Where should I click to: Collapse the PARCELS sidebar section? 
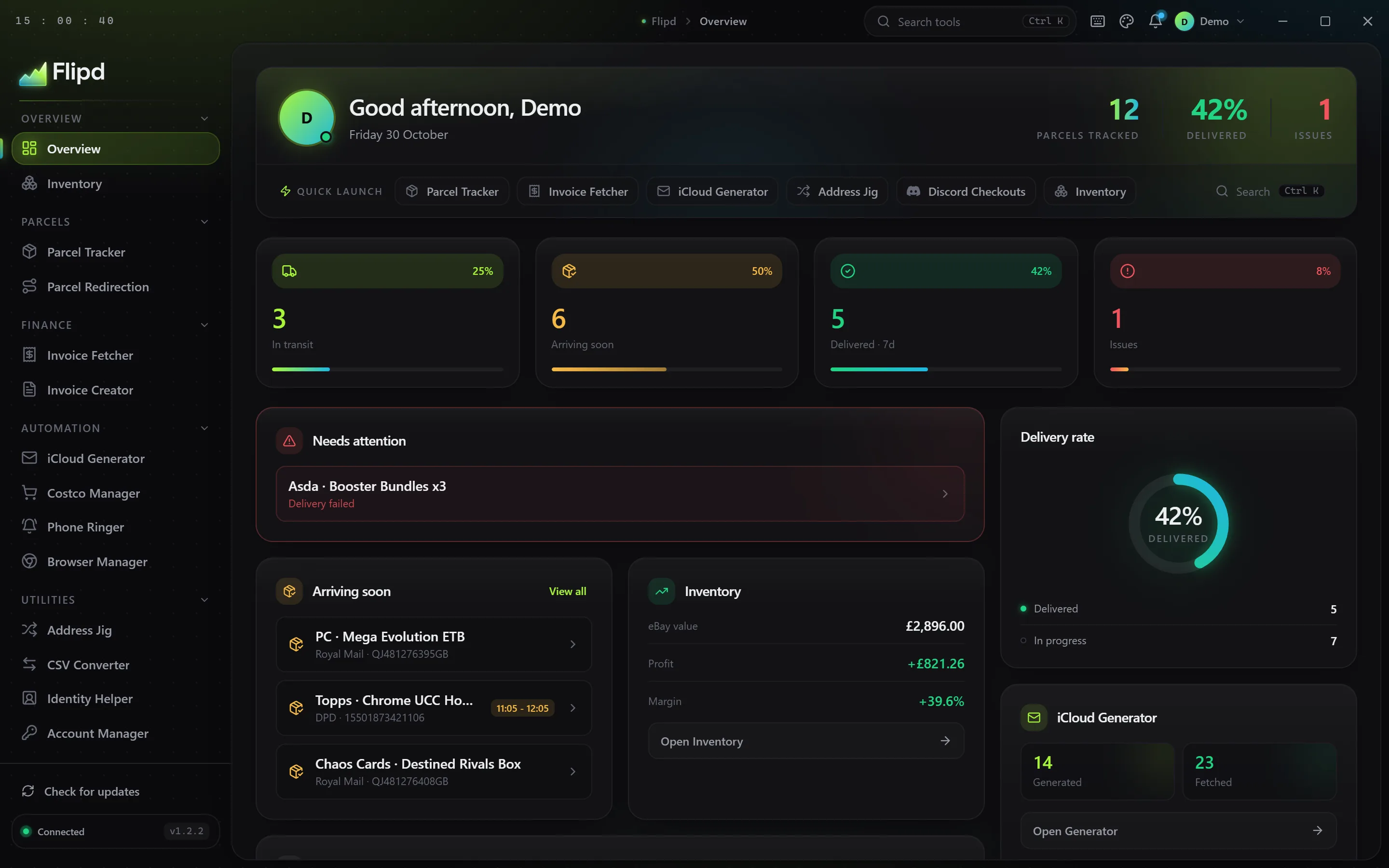click(x=204, y=222)
